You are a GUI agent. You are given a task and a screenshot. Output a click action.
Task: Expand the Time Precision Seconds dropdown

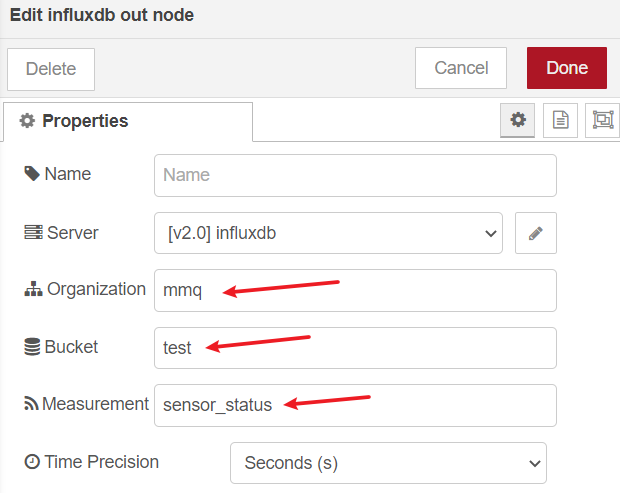point(388,463)
